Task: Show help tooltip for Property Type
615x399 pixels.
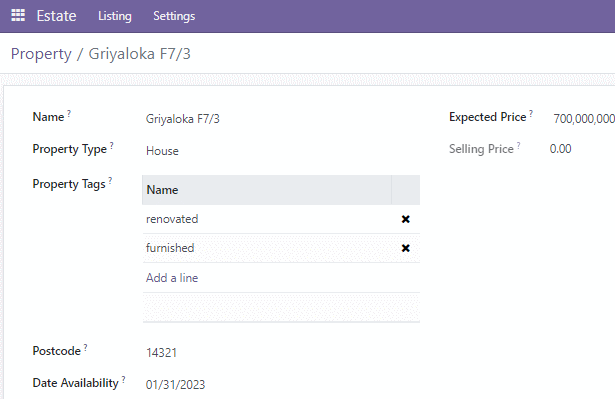Action: [x=112, y=146]
